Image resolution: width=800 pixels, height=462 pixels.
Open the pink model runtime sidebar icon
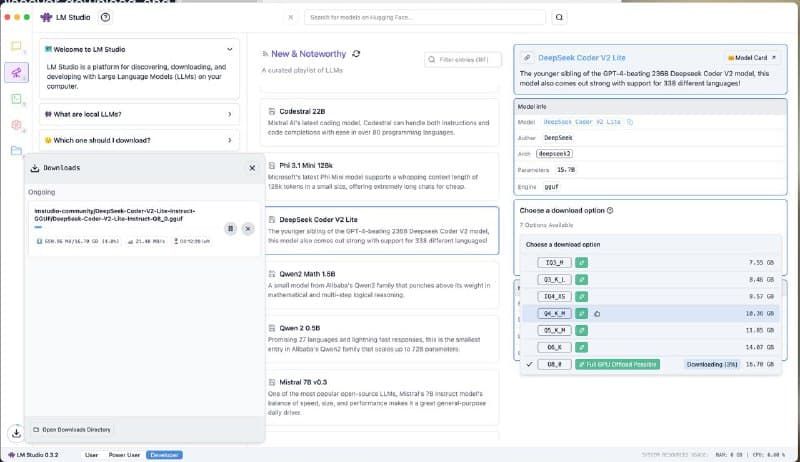click(16, 125)
